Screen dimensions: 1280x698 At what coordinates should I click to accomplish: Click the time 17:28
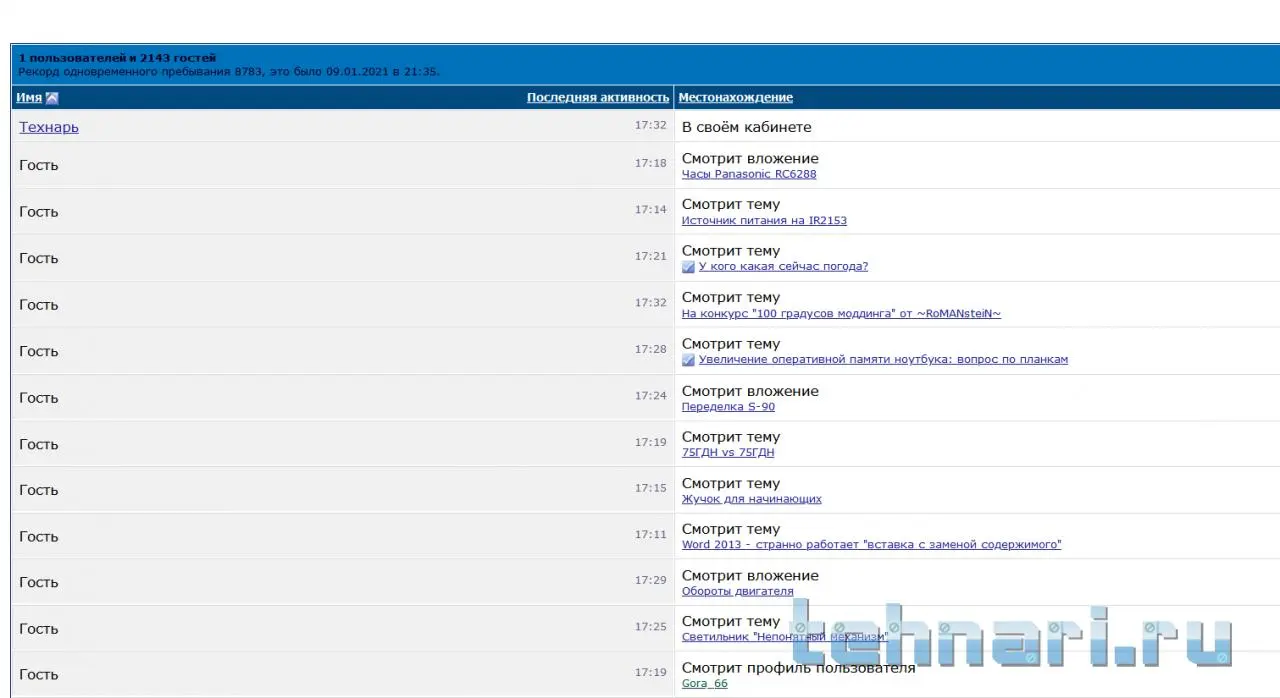[650, 350]
